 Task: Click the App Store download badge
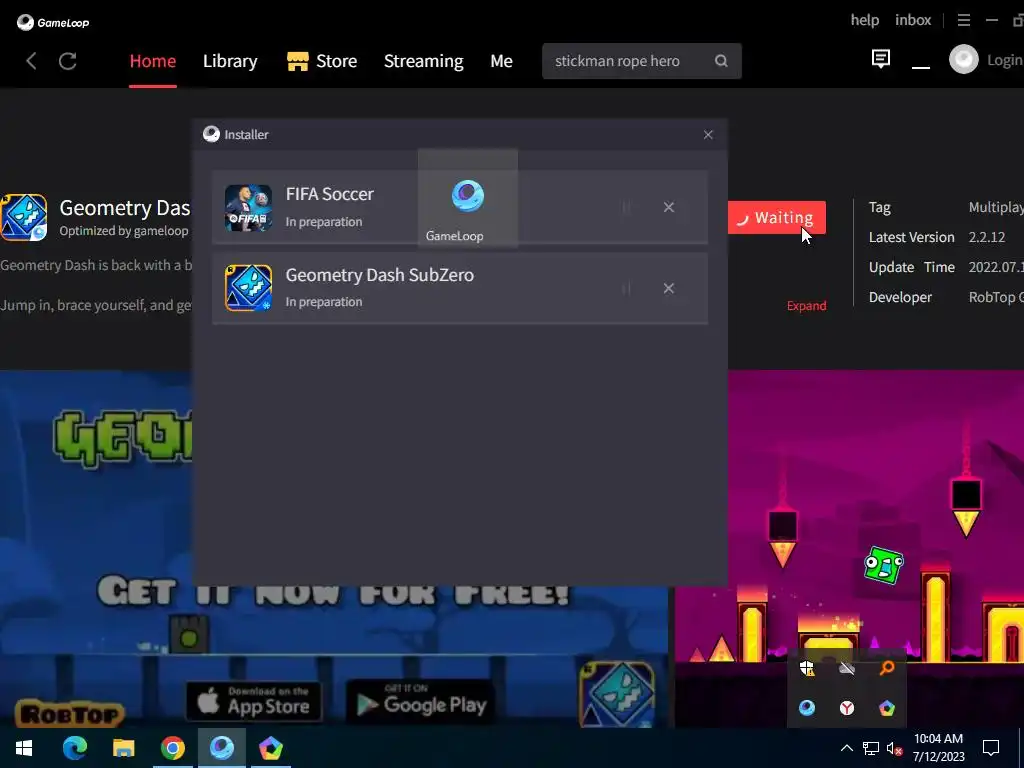coord(253,701)
